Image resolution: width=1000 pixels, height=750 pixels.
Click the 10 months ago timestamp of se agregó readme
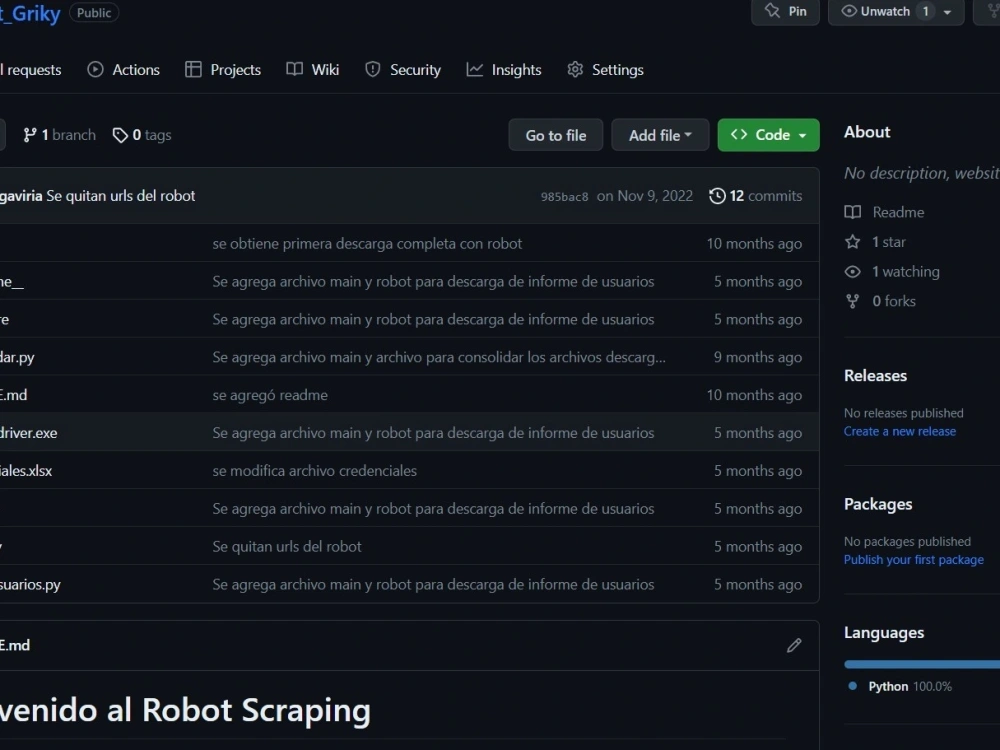pyautogui.click(x=754, y=395)
